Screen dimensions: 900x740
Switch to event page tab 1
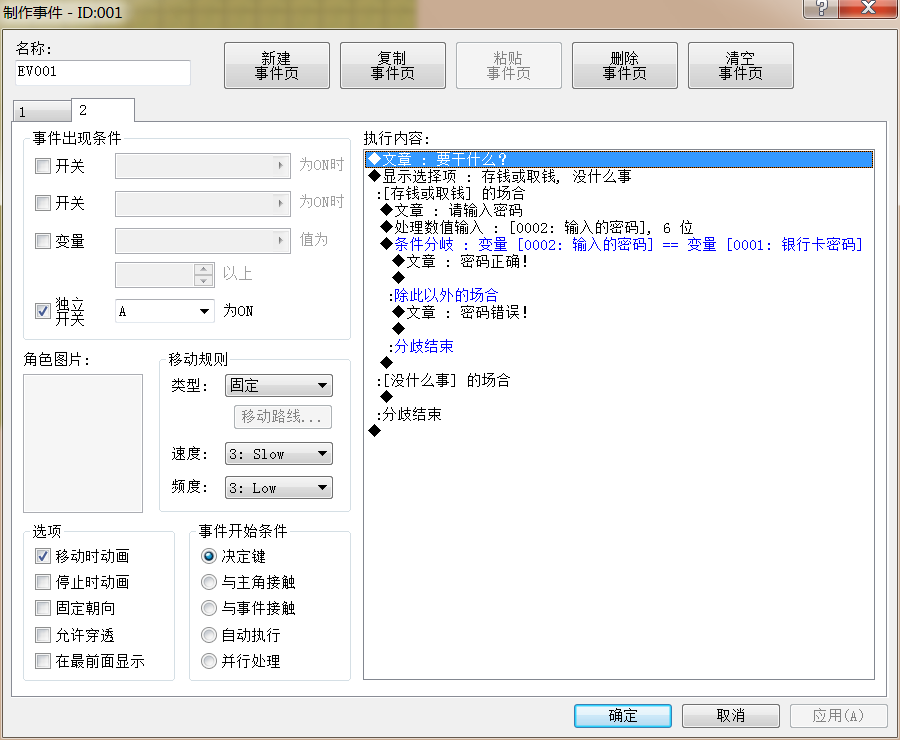click(42, 111)
